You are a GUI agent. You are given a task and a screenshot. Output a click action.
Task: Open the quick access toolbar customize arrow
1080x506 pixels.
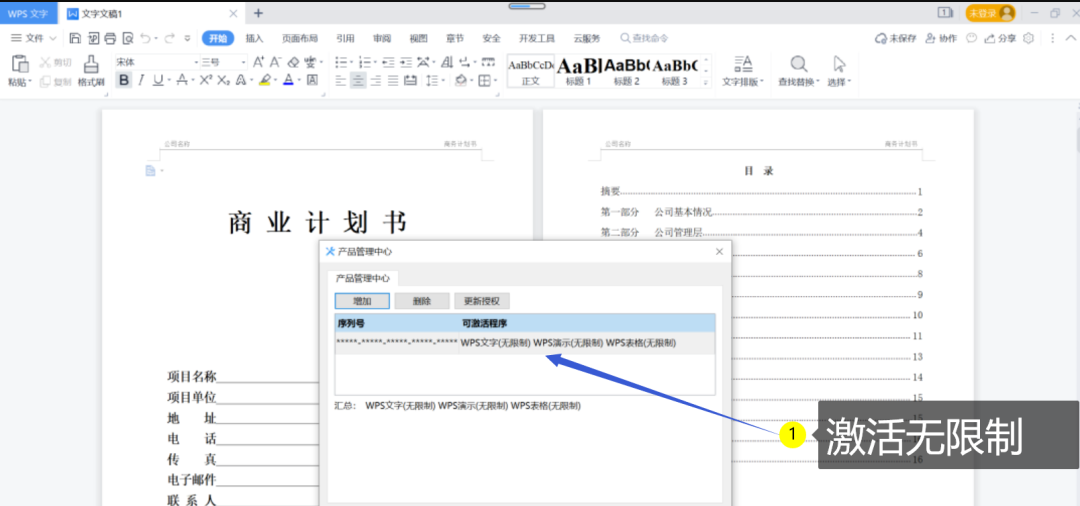point(189,39)
